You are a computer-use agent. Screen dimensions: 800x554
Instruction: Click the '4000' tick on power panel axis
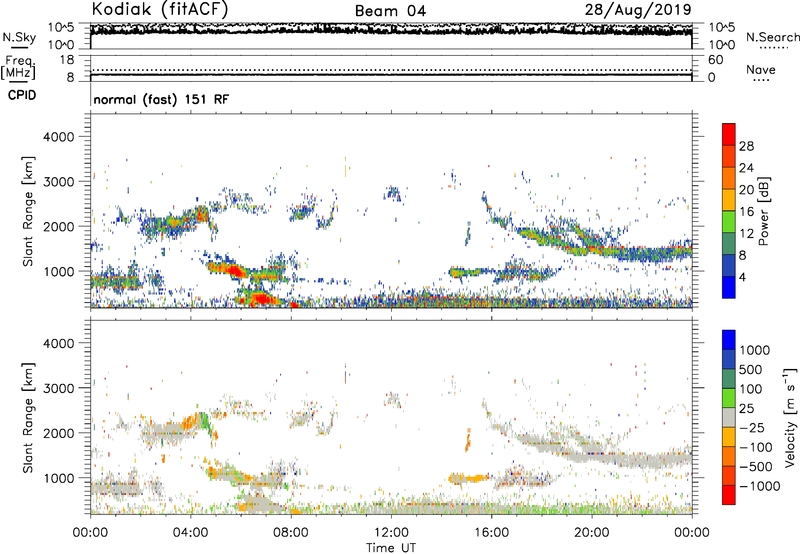click(x=58, y=137)
